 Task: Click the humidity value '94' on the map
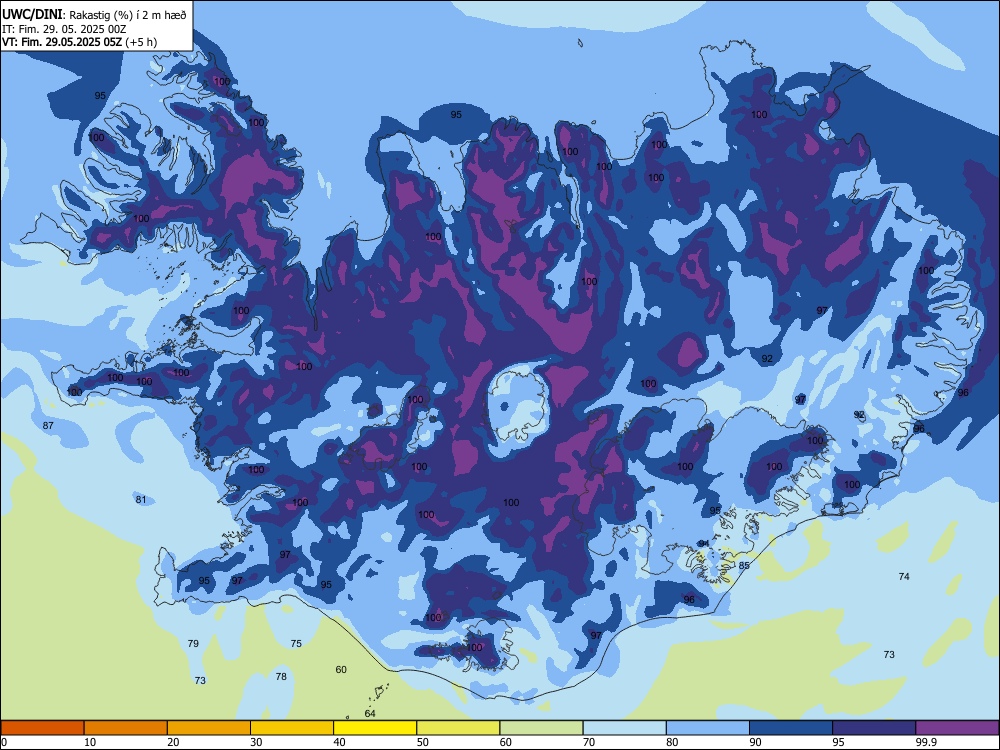(703, 544)
